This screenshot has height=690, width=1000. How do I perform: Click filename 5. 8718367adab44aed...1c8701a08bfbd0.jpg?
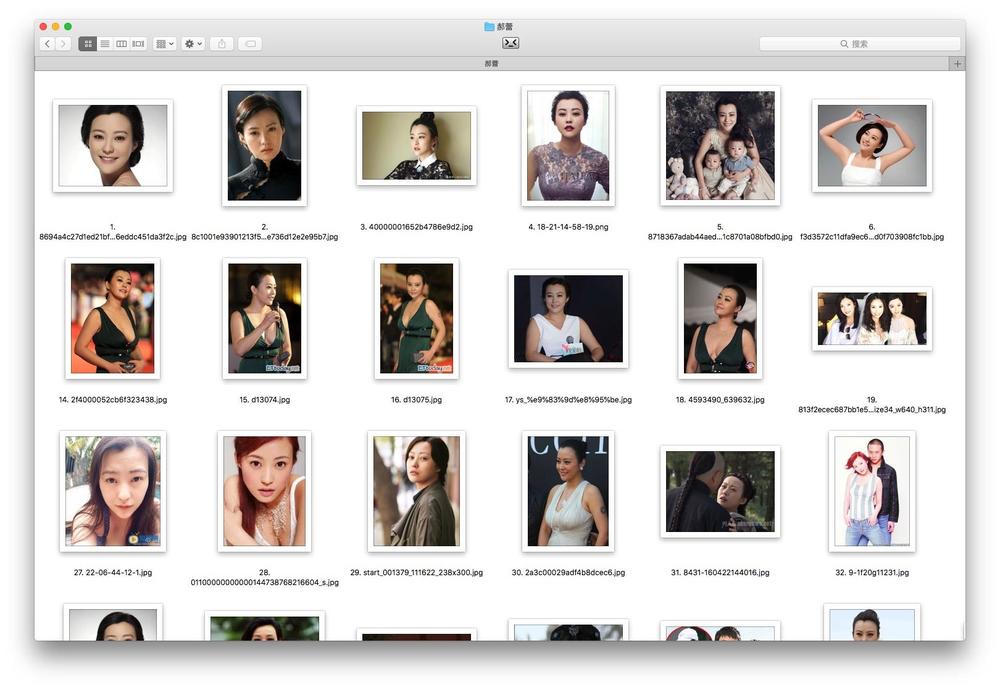[720, 231]
